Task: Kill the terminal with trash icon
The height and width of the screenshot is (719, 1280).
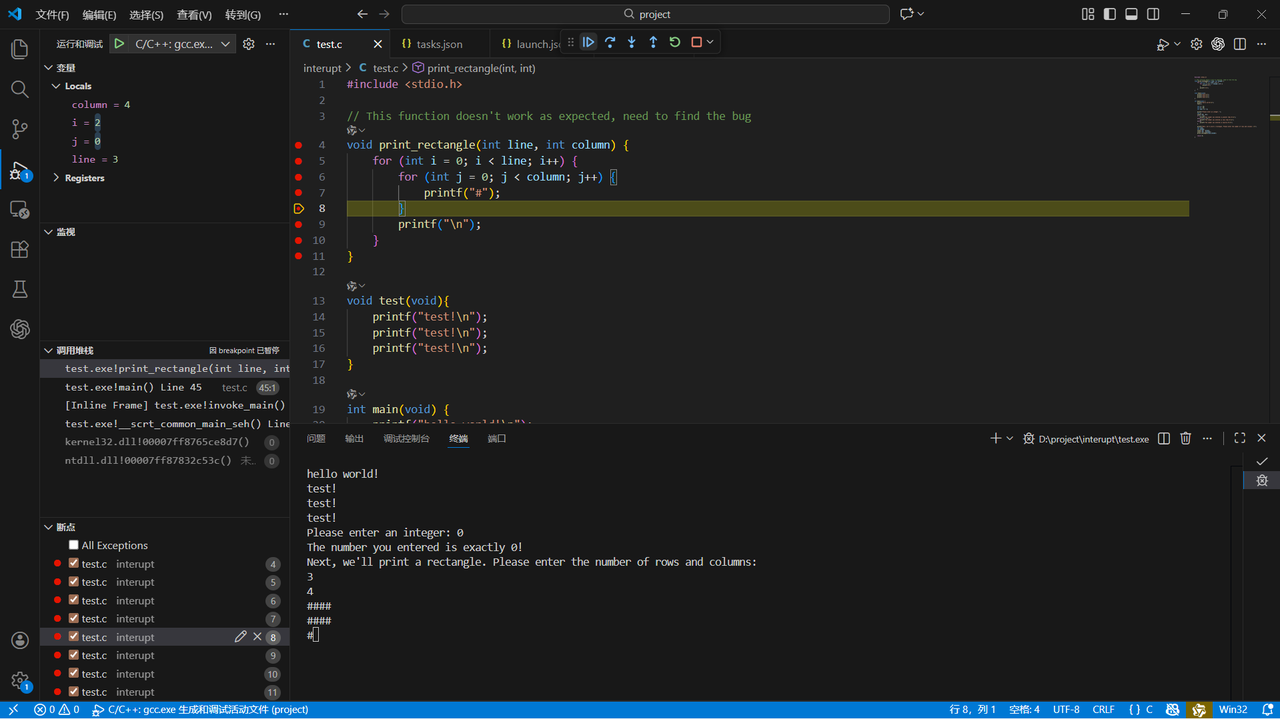Action: (1185, 438)
